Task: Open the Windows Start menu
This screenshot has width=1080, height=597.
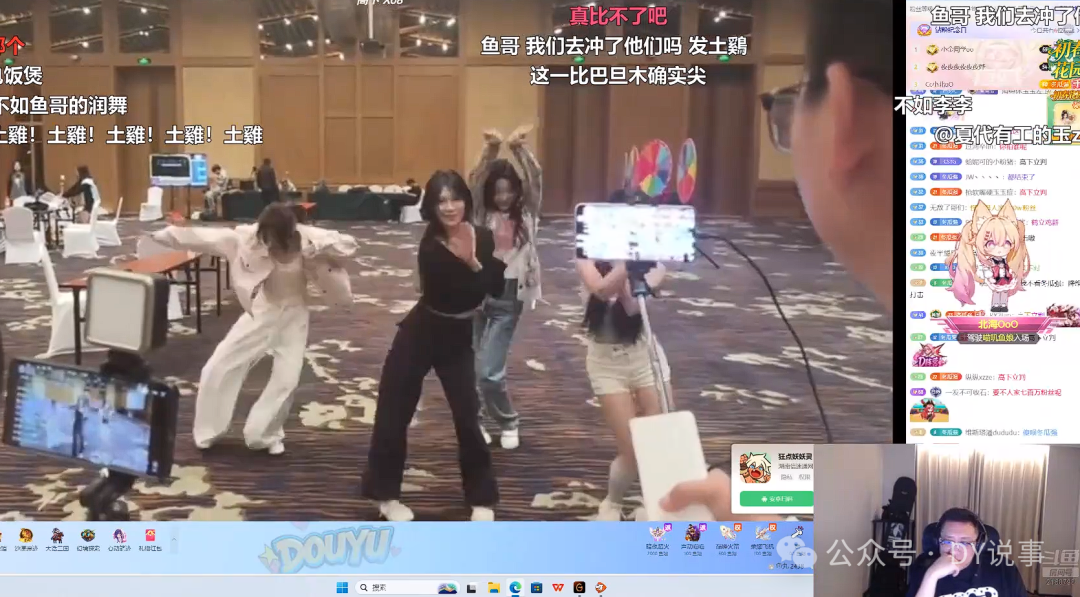Action: (x=342, y=587)
